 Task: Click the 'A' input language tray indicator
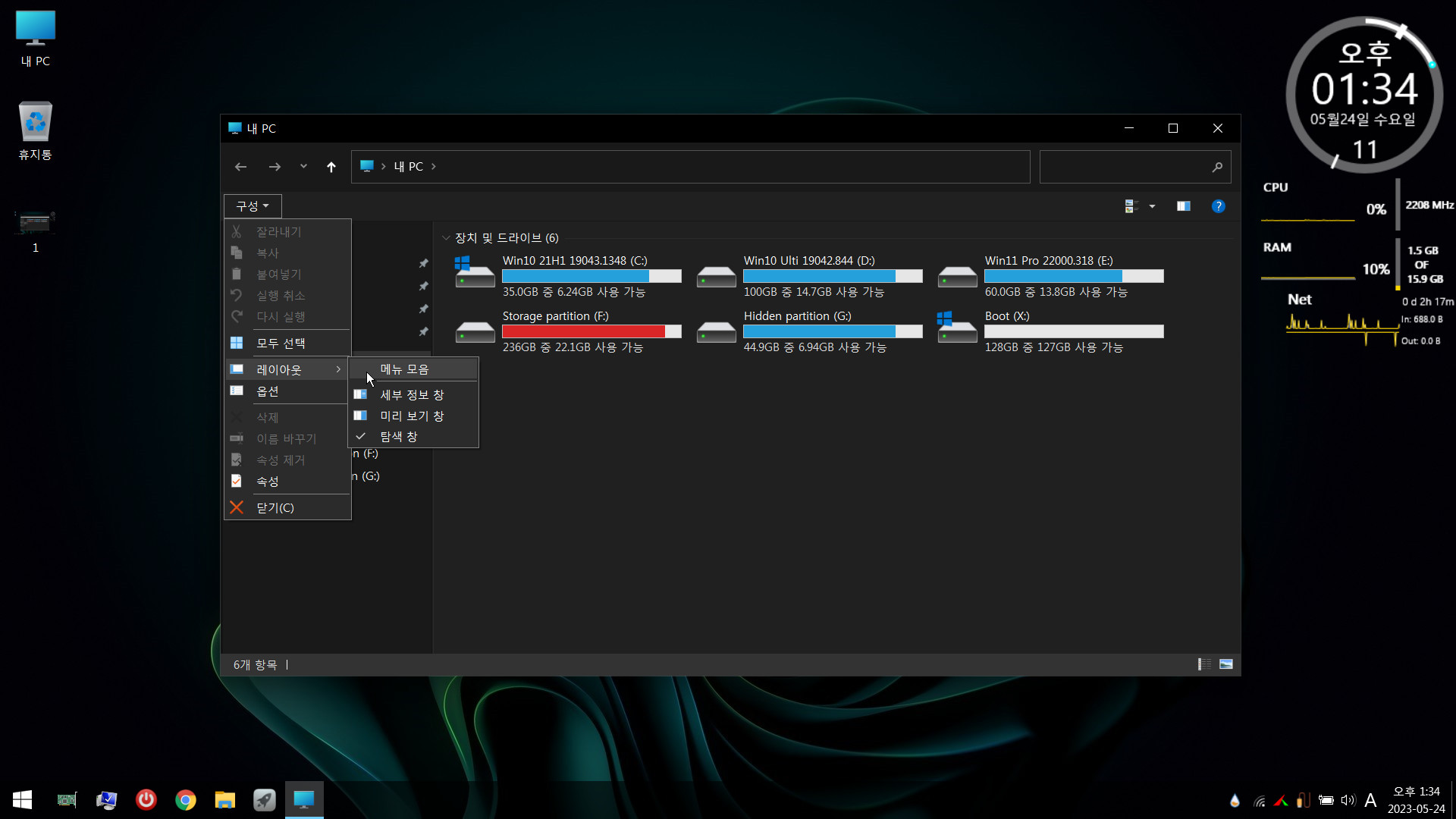(x=1370, y=800)
